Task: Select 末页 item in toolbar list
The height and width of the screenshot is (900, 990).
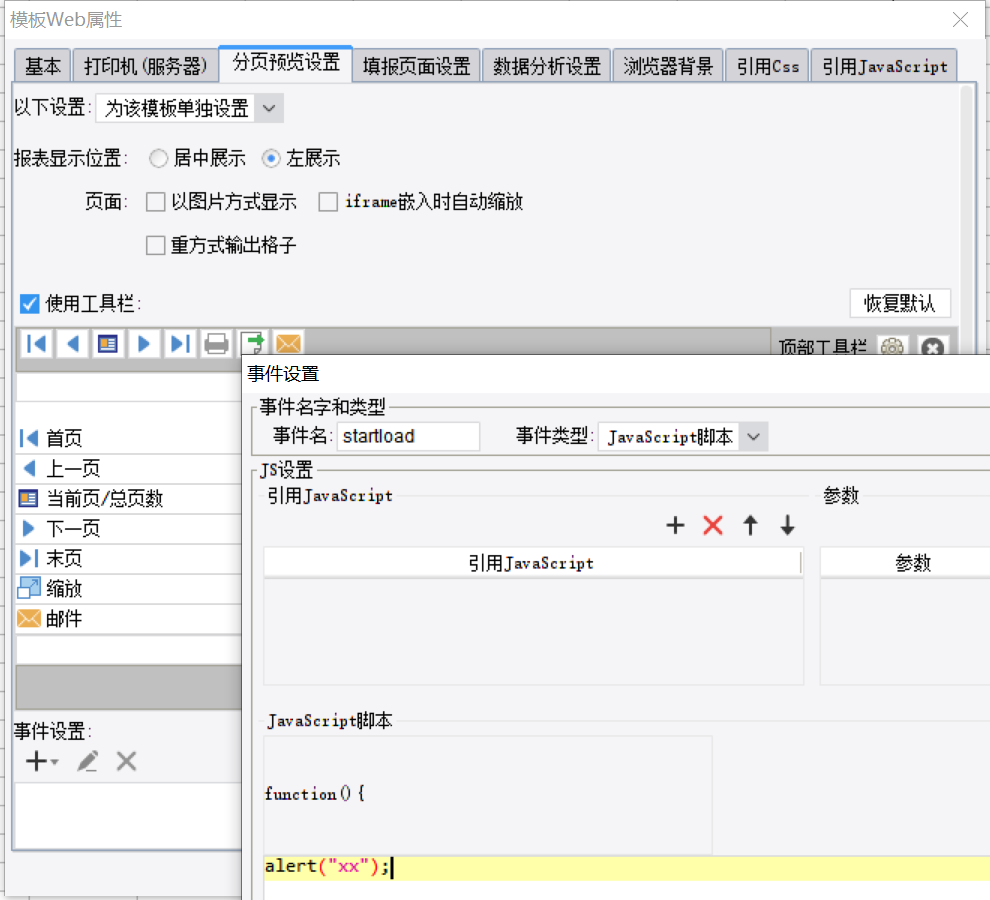Action: [129, 558]
